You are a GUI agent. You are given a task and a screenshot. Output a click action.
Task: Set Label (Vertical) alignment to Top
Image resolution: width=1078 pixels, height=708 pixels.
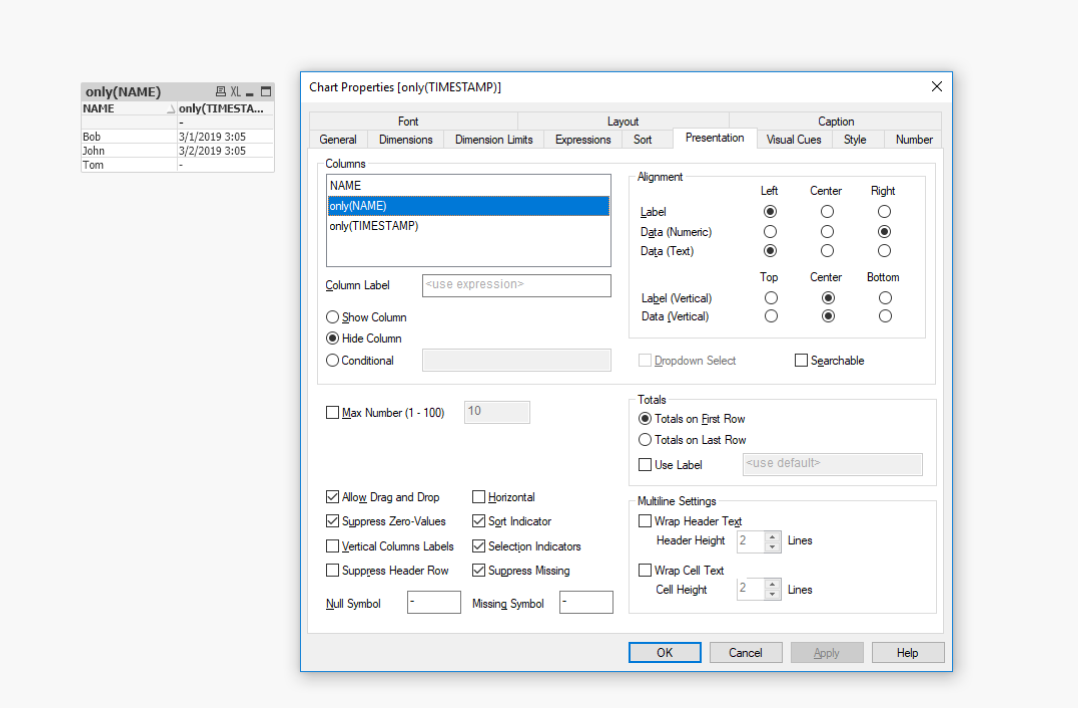pyautogui.click(x=771, y=298)
